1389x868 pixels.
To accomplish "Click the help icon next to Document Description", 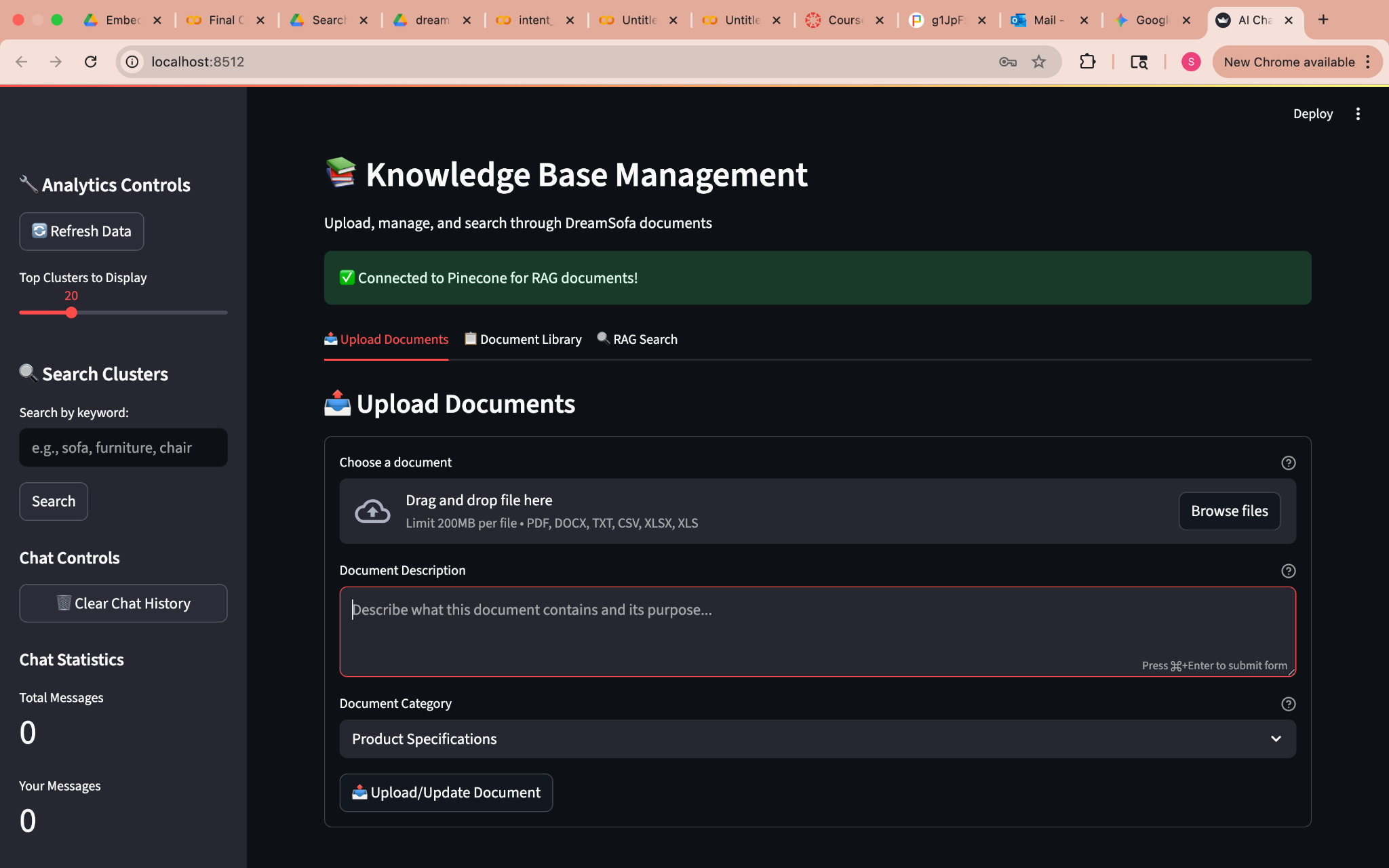I will 1288,570.
